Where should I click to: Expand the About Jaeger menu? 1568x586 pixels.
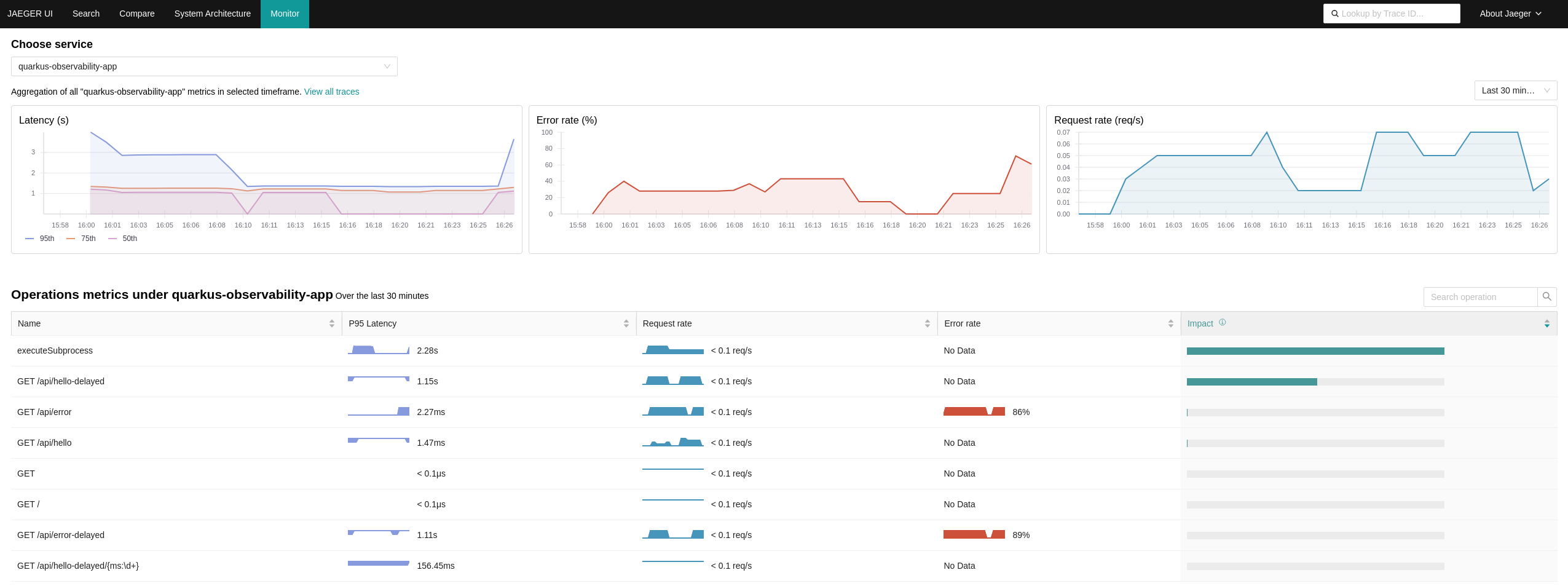[1510, 14]
